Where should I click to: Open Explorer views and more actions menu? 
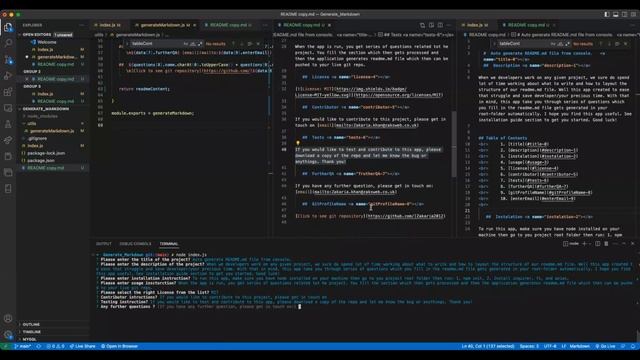(x=82, y=25)
